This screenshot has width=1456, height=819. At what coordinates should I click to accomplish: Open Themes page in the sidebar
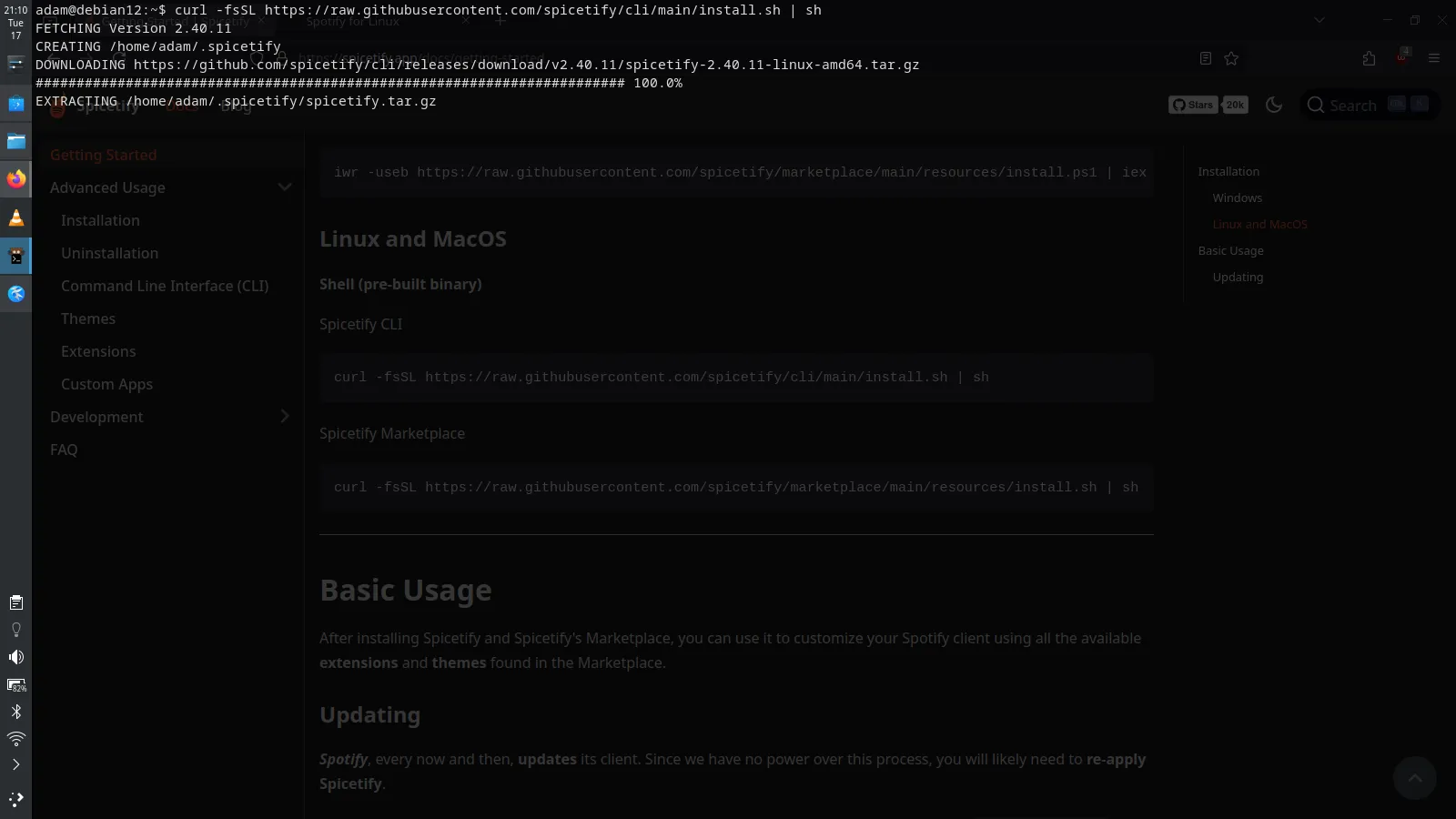pyautogui.click(x=88, y=318)
